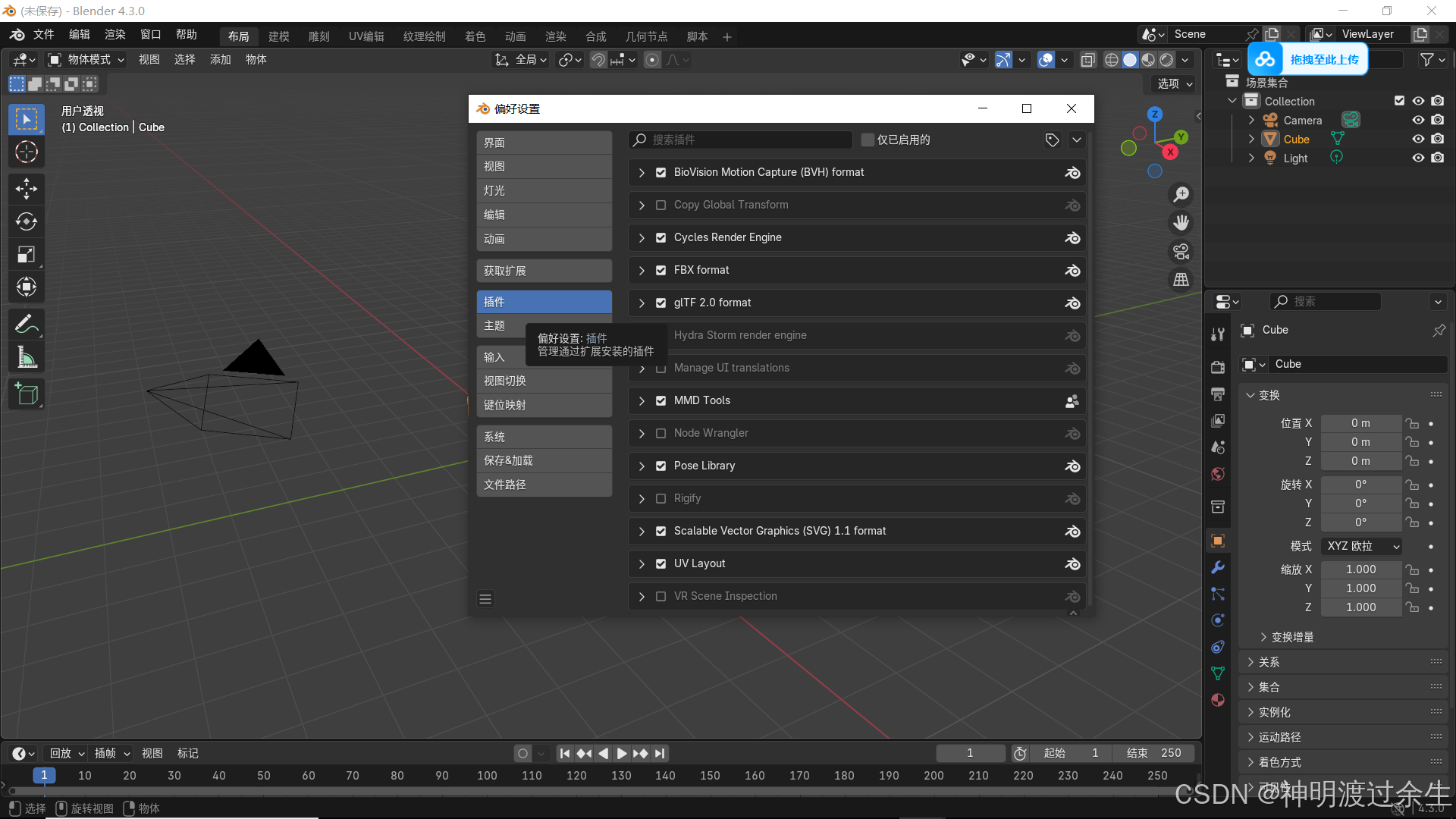This screenshot has height=819, width=1456.
Task: Click the 位置 X value field
Action: coord(1360,423)
